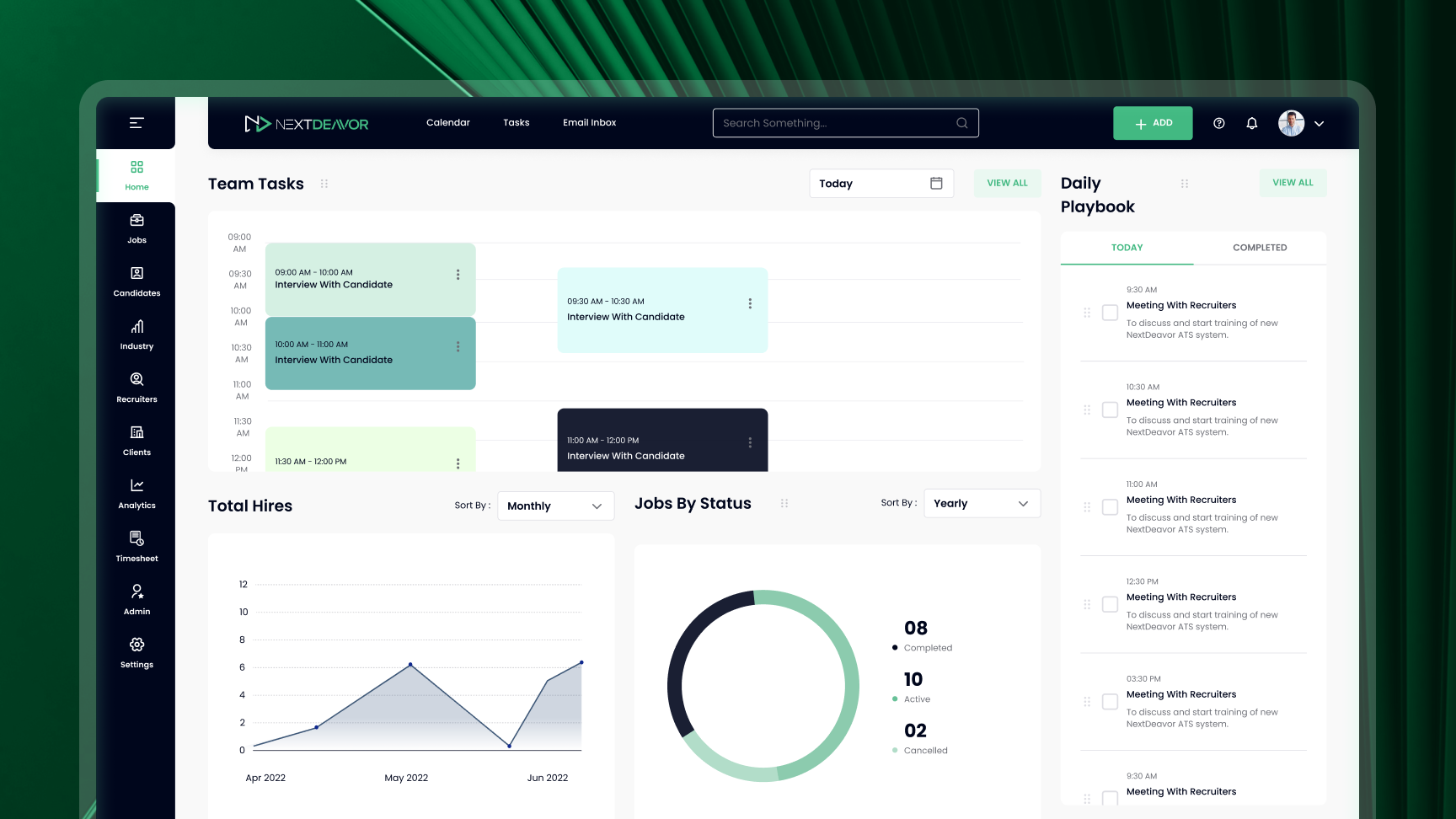Open Jobs By Status Yearly sort dropdown

click(982, 503)
